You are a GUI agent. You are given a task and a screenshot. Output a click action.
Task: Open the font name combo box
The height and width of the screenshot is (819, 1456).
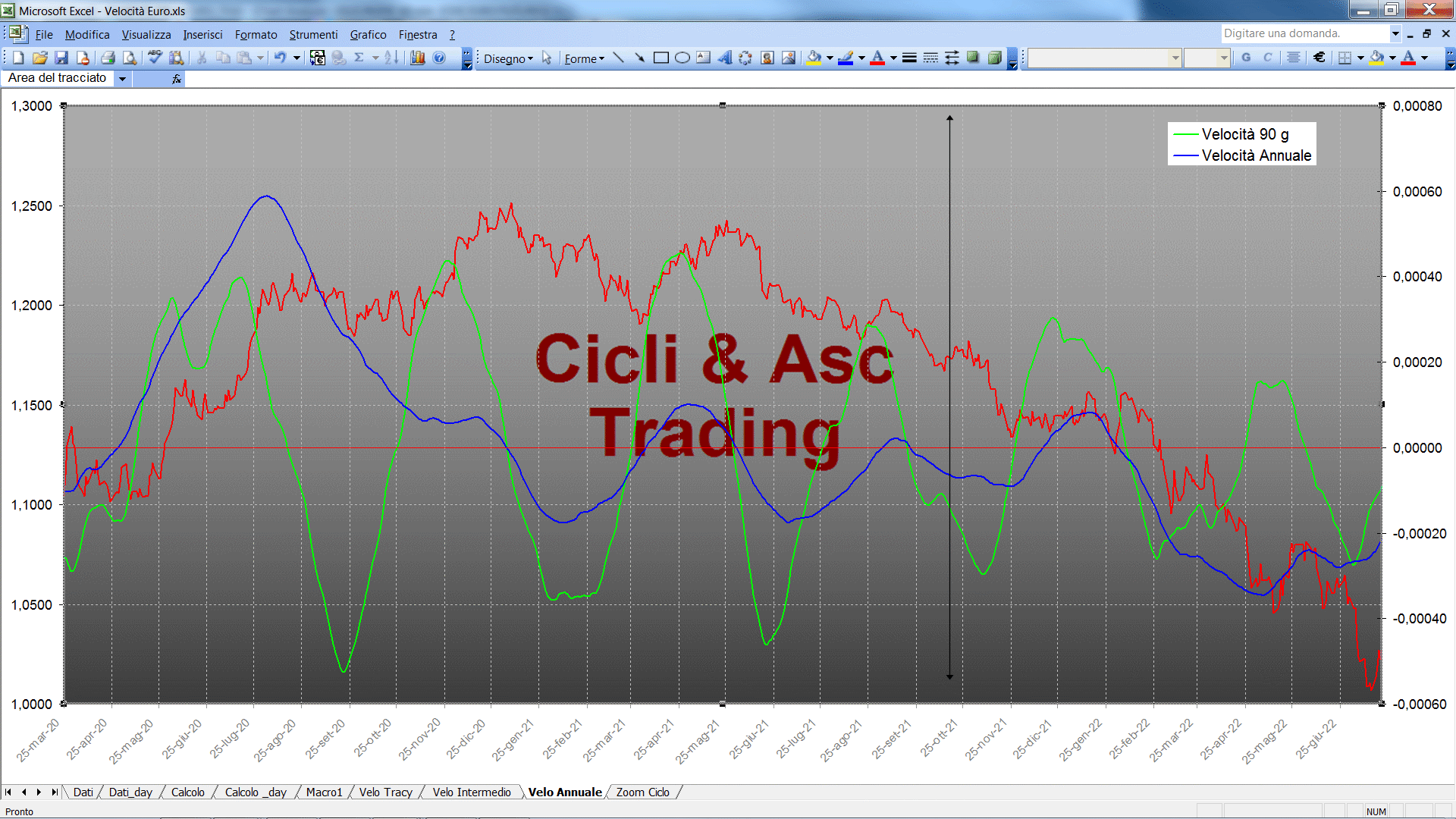coord(1104,58)
